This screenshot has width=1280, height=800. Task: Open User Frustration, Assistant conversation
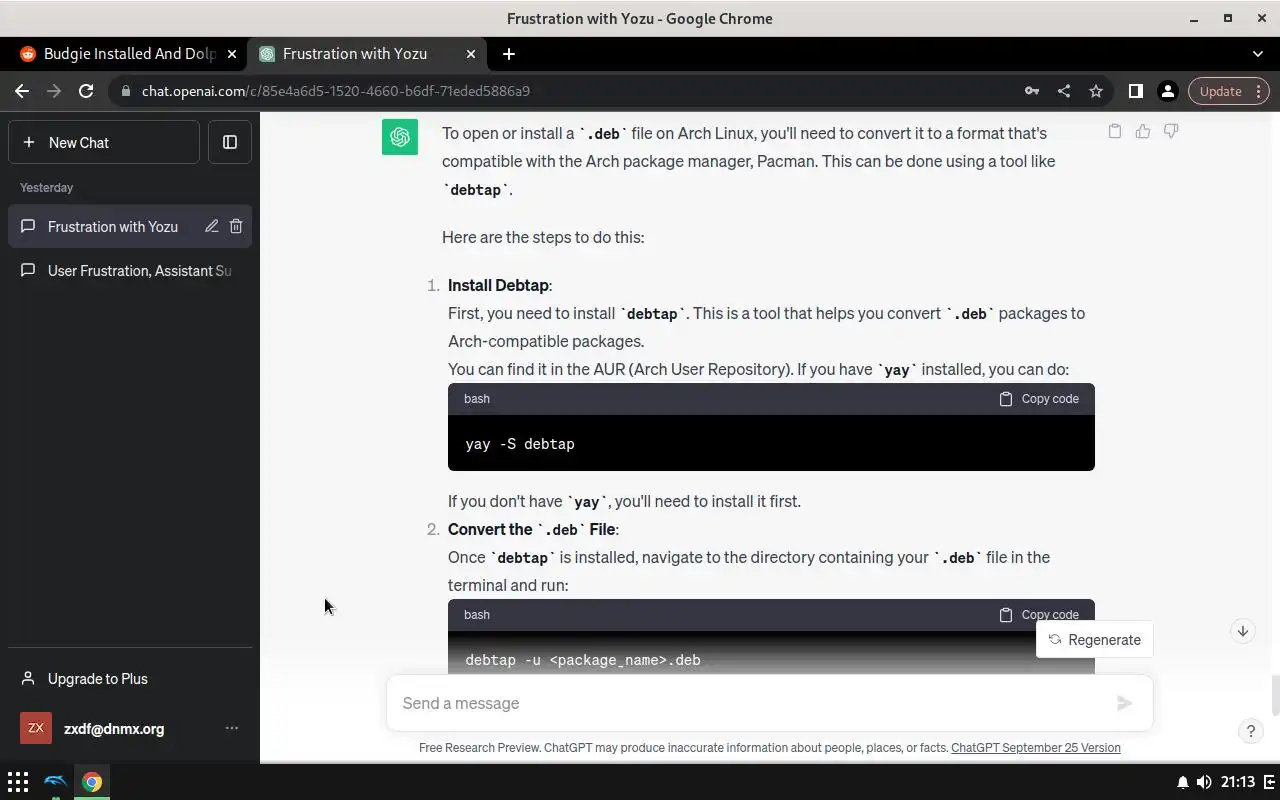click(130, 270)
